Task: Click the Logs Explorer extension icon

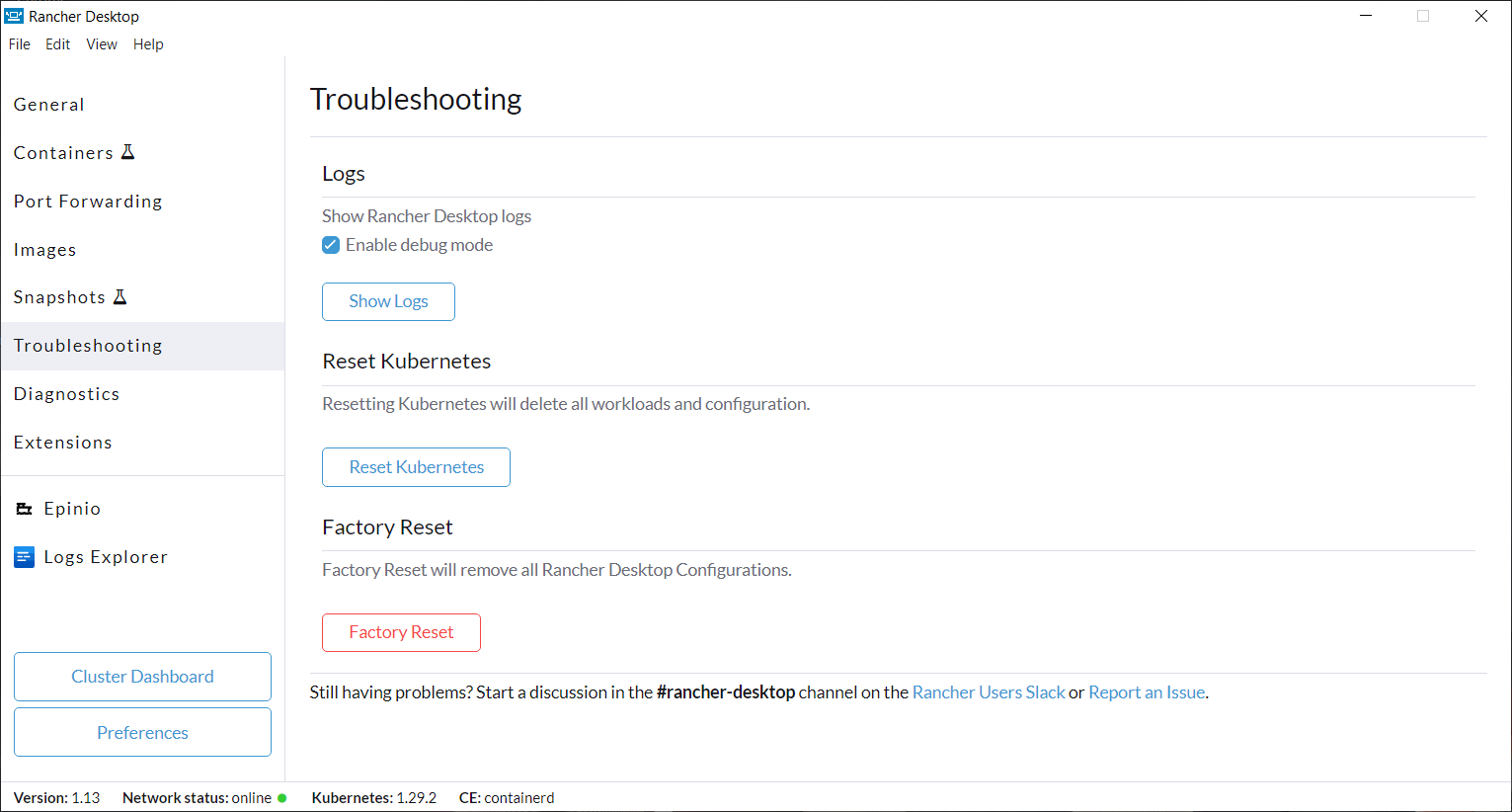Action: [25, 557]
